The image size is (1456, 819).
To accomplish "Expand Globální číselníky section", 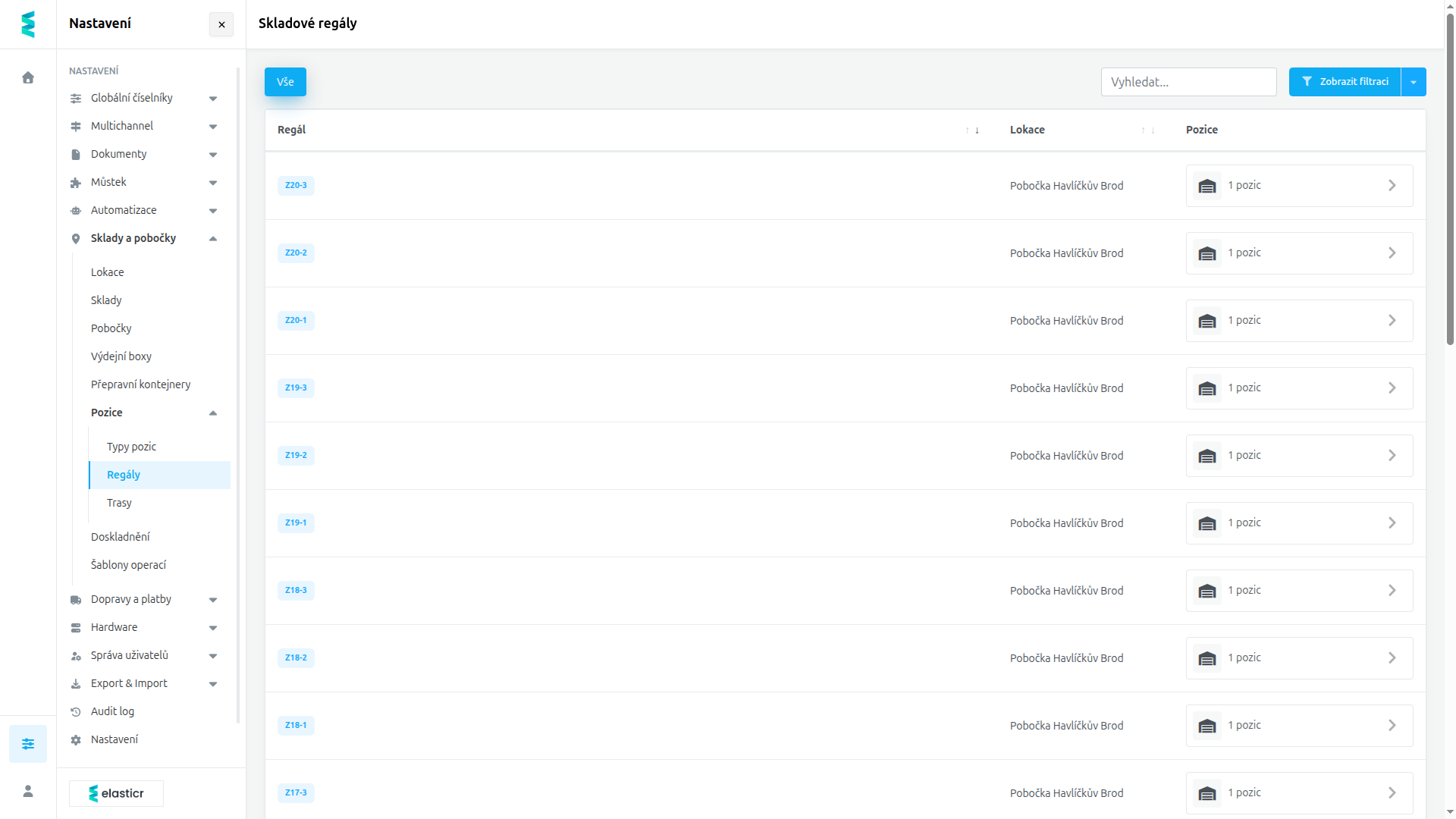I will [x=213, y=99].
